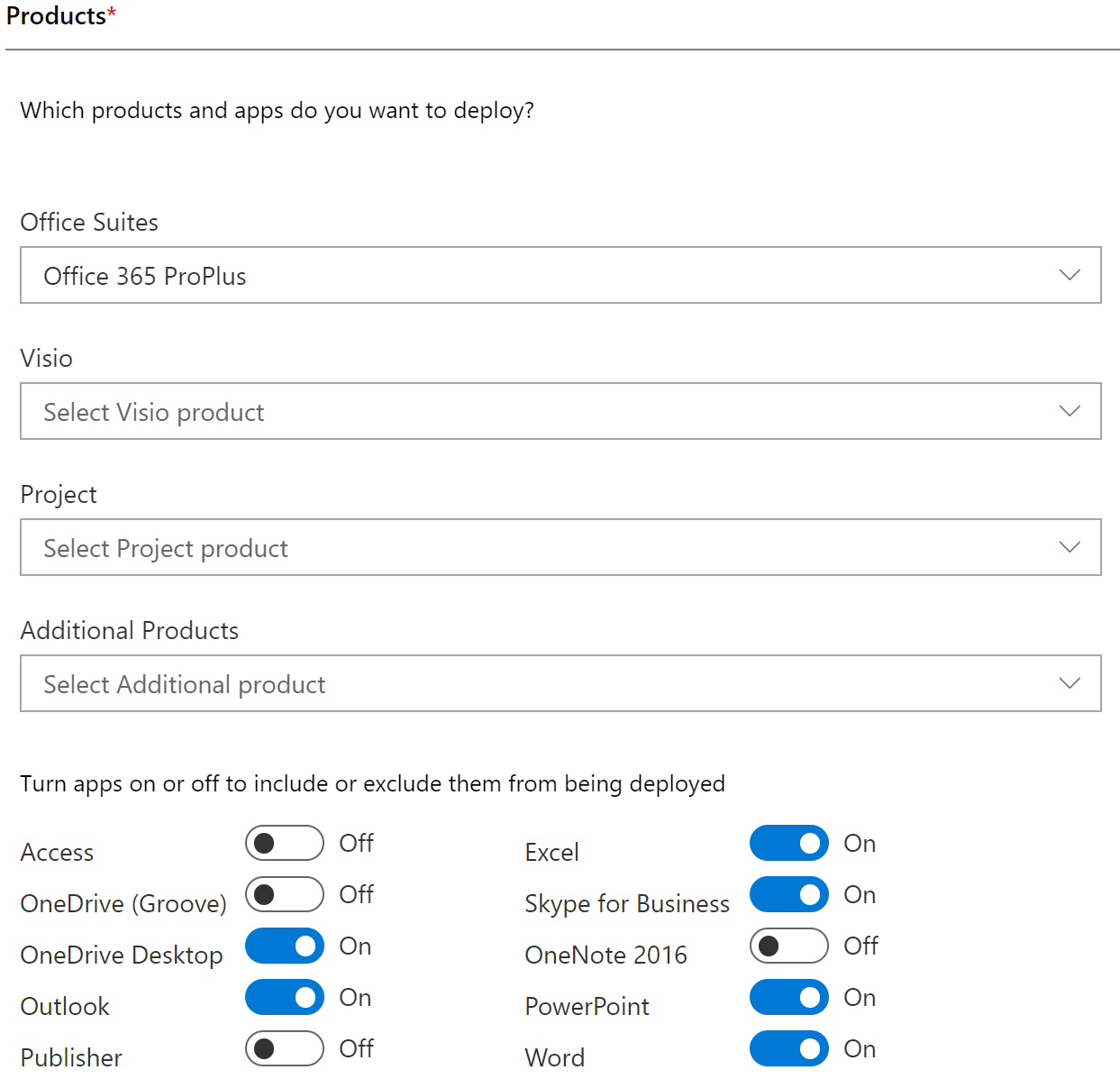Disable the OneDrive Desktop toggle
This screenshot has width=1120, height=1079.
(285, 946)
